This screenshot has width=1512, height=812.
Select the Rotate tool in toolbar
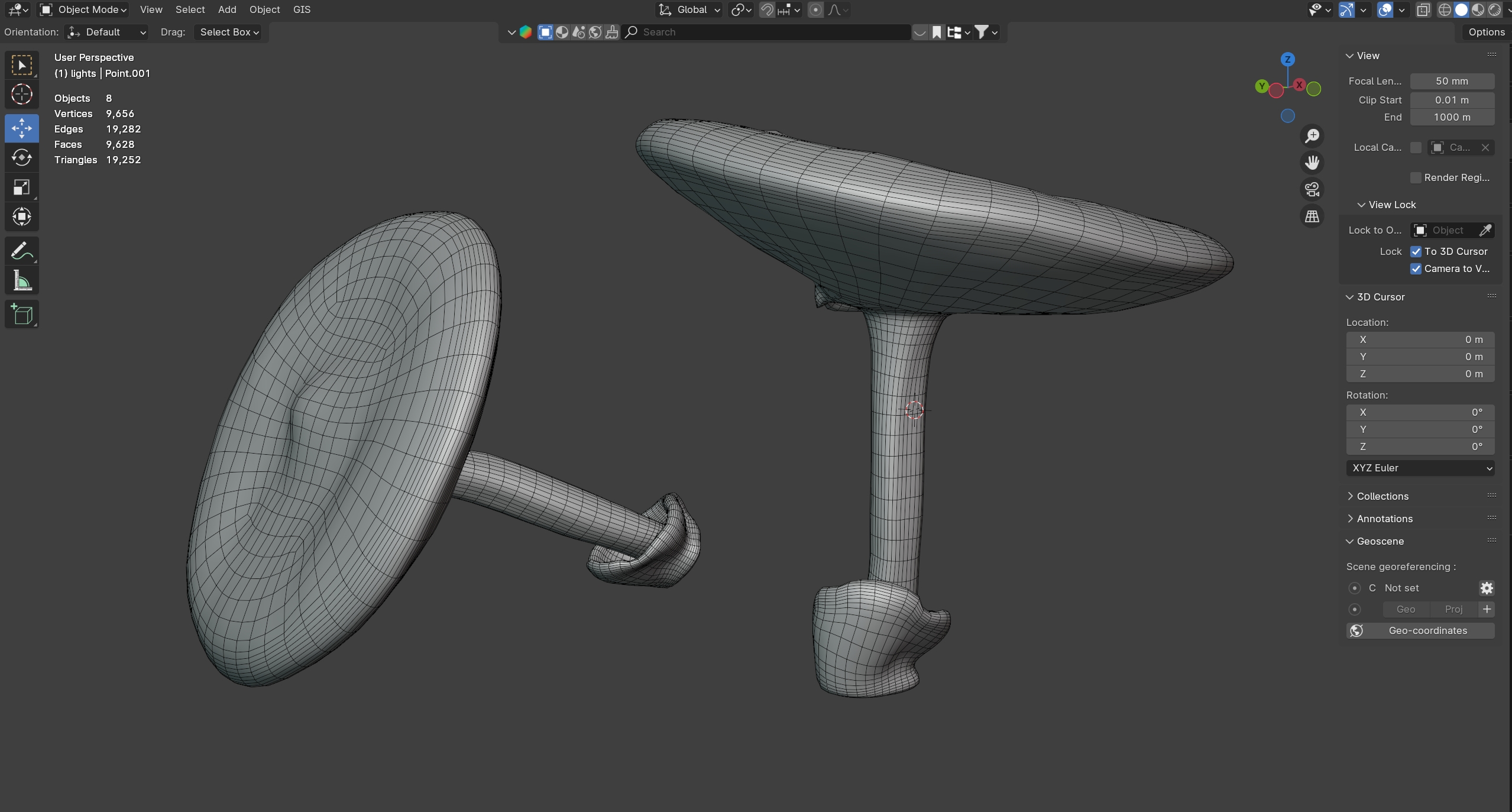(x=22, y=157)
